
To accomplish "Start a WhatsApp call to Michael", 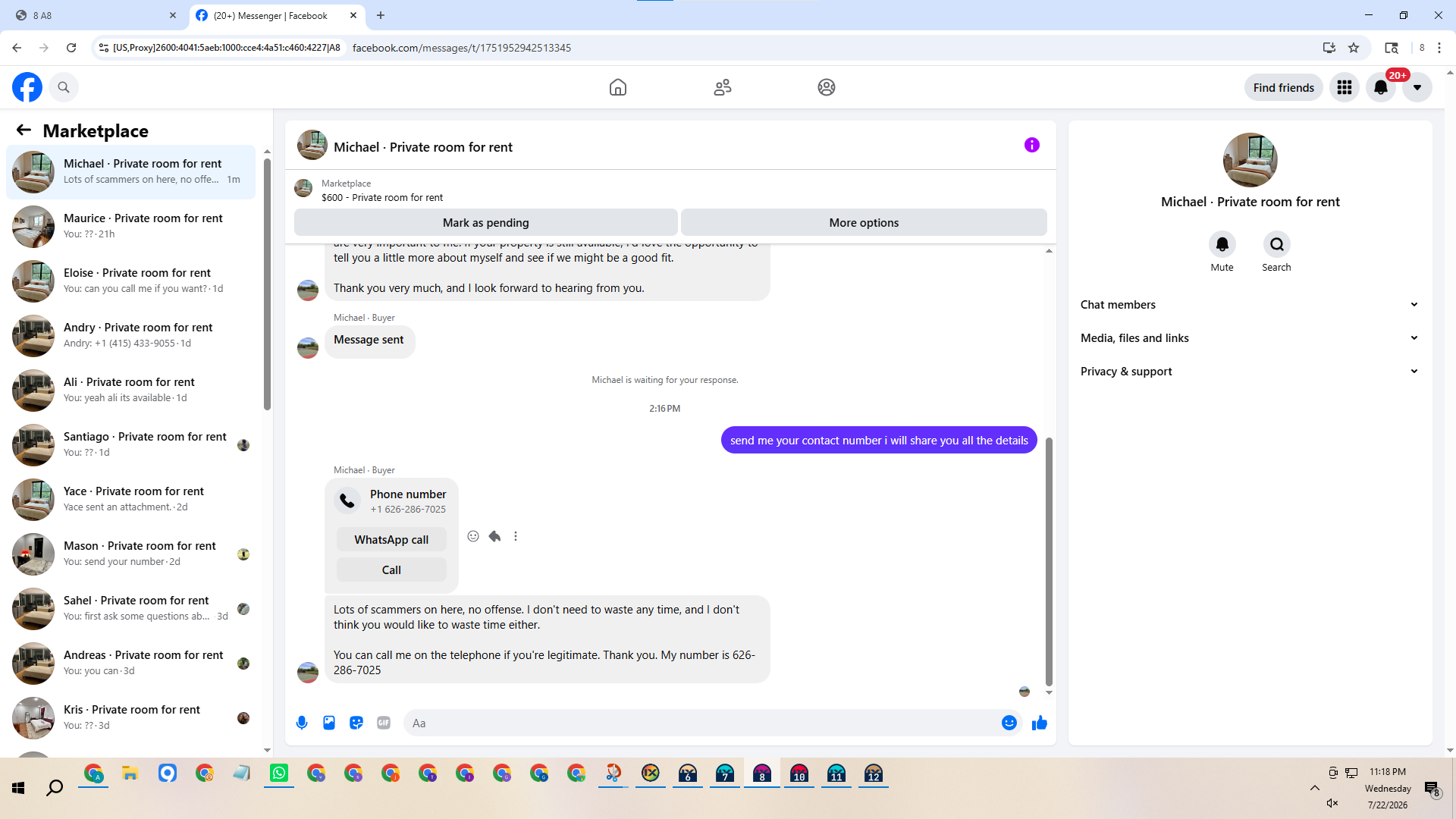I will [391, 539].
